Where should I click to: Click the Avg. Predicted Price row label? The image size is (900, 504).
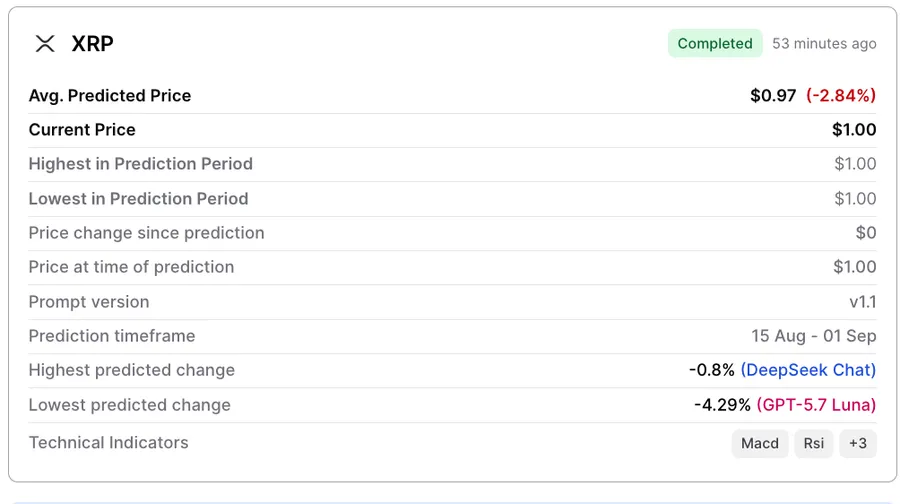pyautogui.click(x=110, y=95)
